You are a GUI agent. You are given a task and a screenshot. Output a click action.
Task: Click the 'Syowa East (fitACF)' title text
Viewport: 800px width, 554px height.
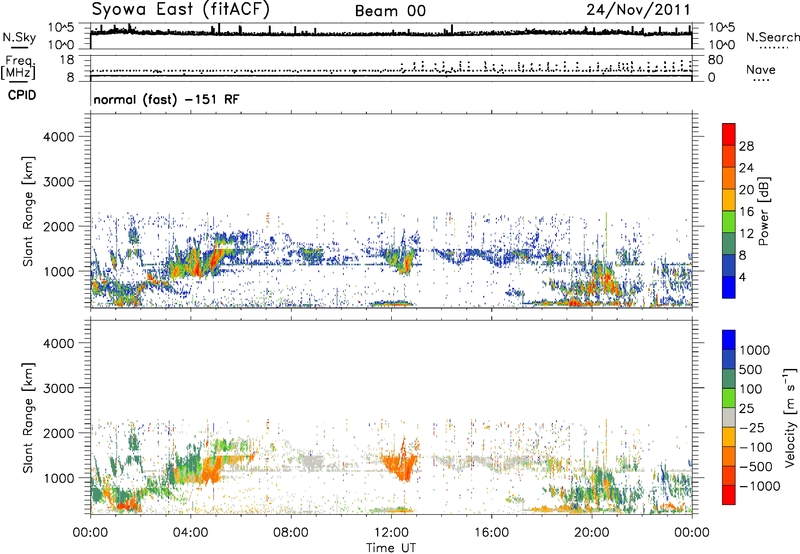point(181,10)
